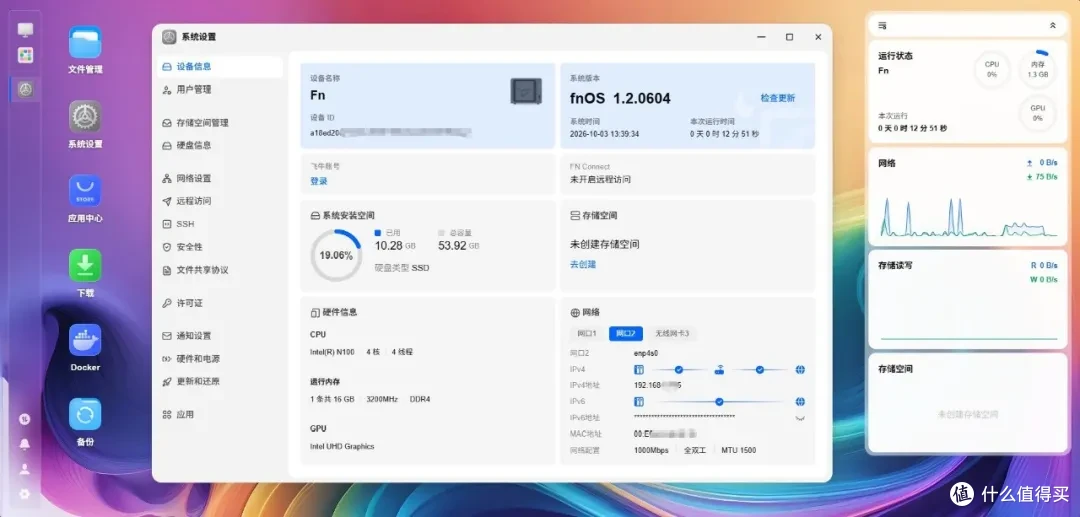The width and height of the screenshot is (1080, 517).
Task: Click the bottom gear icon in the dock
Action: [x=24, y=494]
